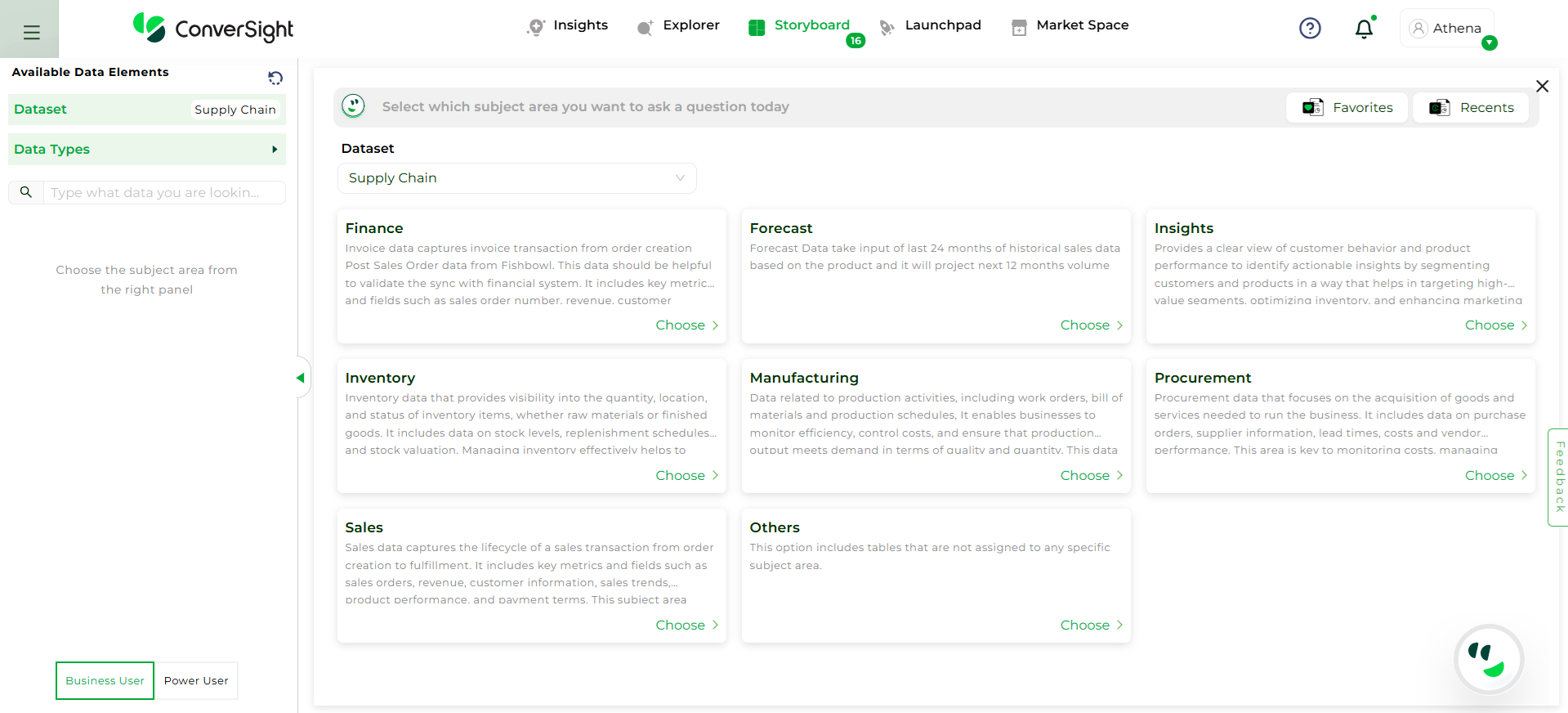Open the hamburger menu
Screen dimensions: 1568x713
pos(31,32)
